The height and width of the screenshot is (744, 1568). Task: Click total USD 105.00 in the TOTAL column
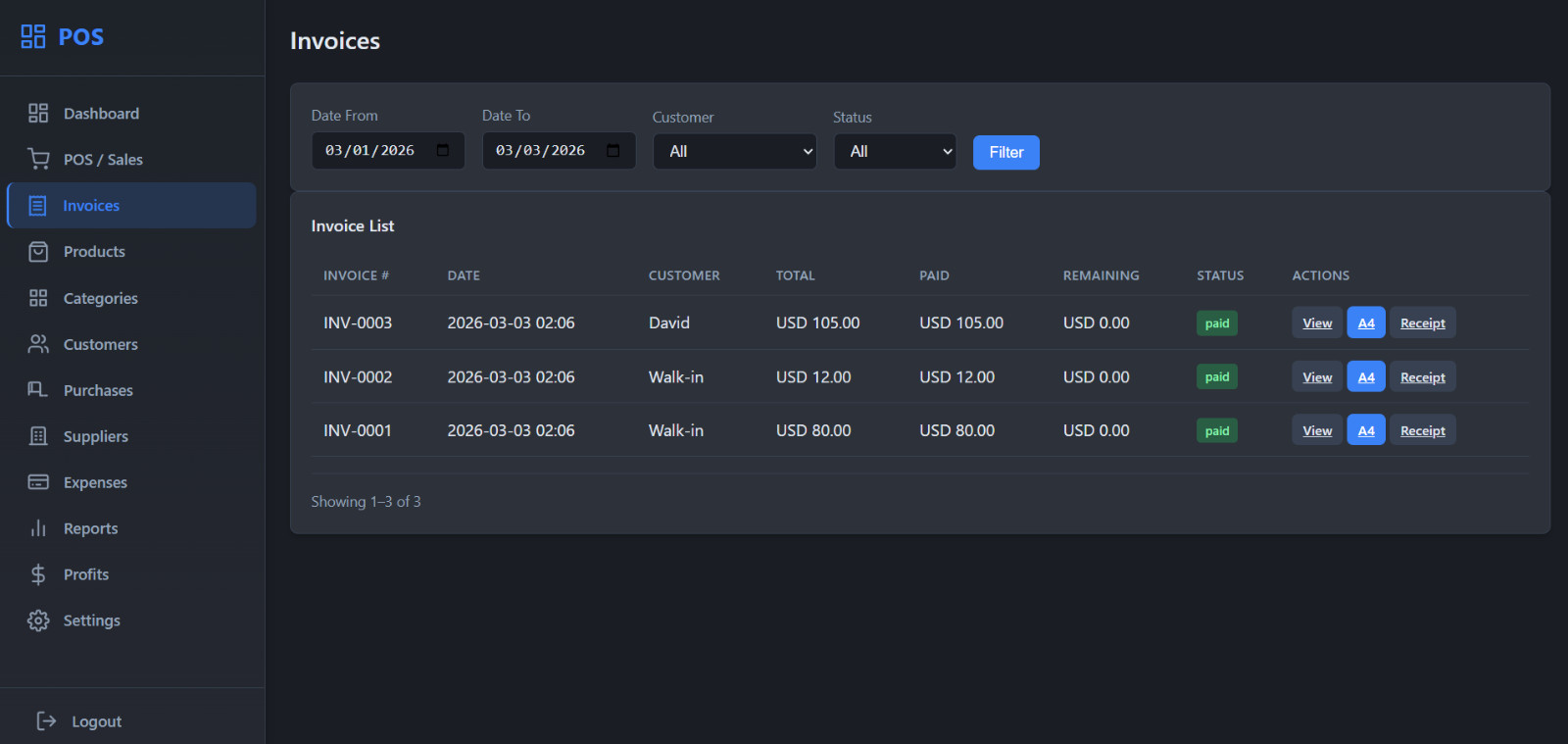pyautogui.click(x=817, y=322)
